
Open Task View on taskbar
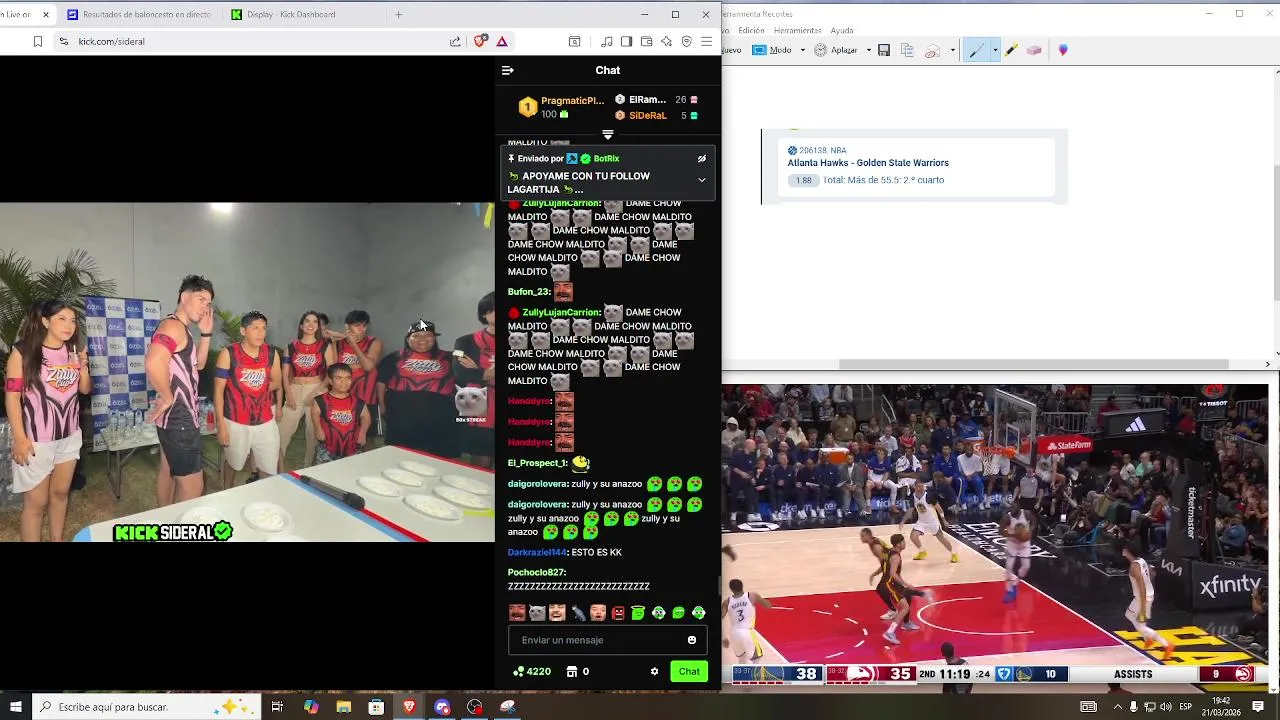point(277,707)
